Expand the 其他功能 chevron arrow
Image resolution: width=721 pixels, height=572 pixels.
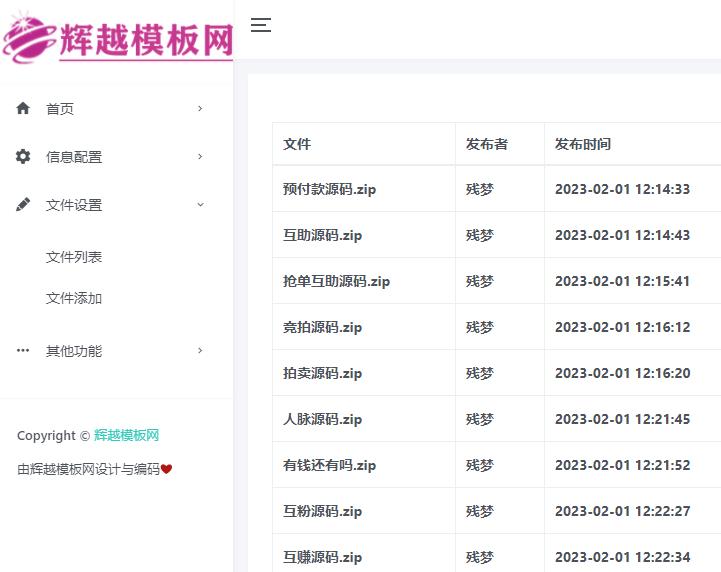click(200, 350)
